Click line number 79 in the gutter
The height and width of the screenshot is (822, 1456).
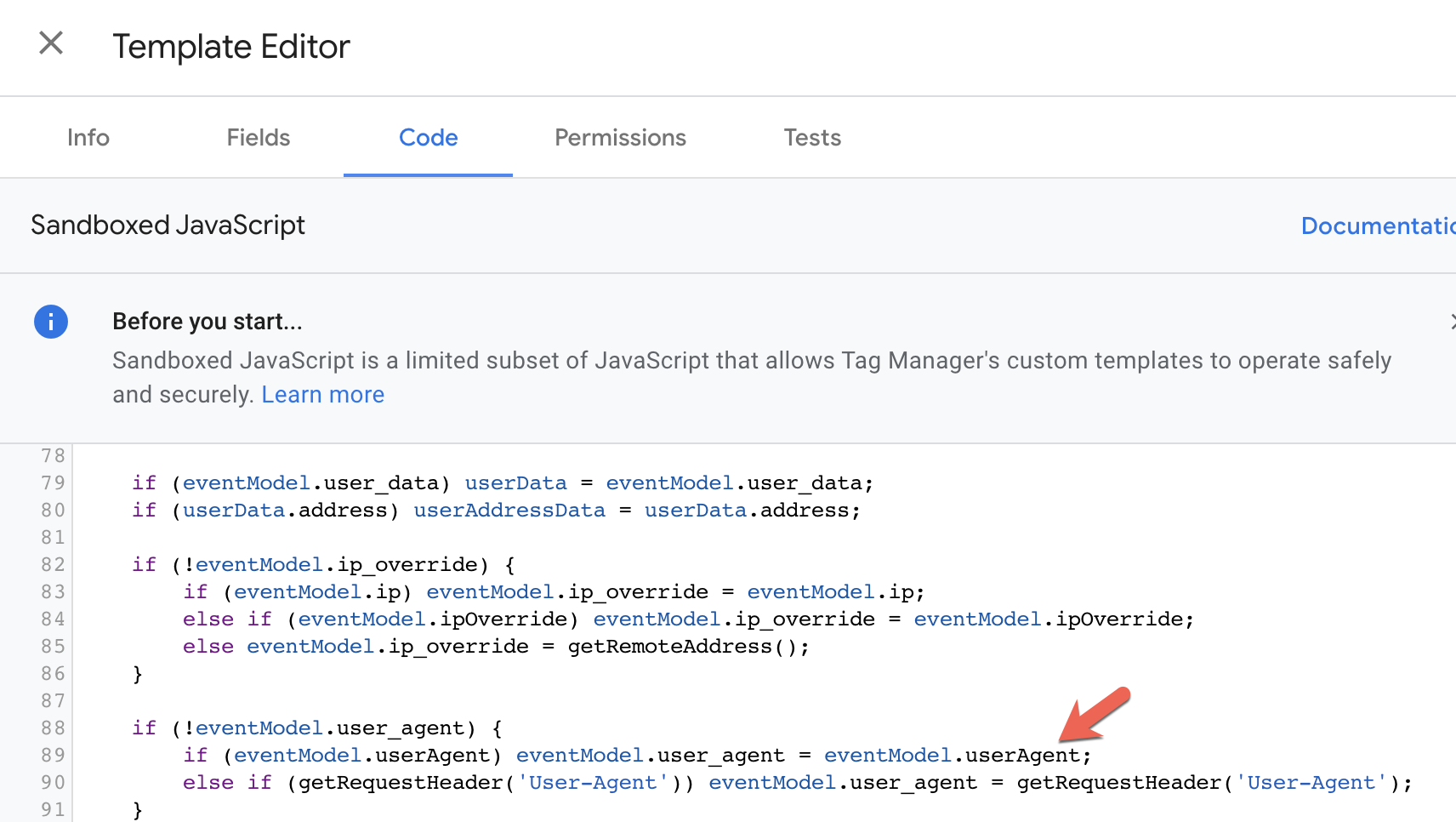53,482
